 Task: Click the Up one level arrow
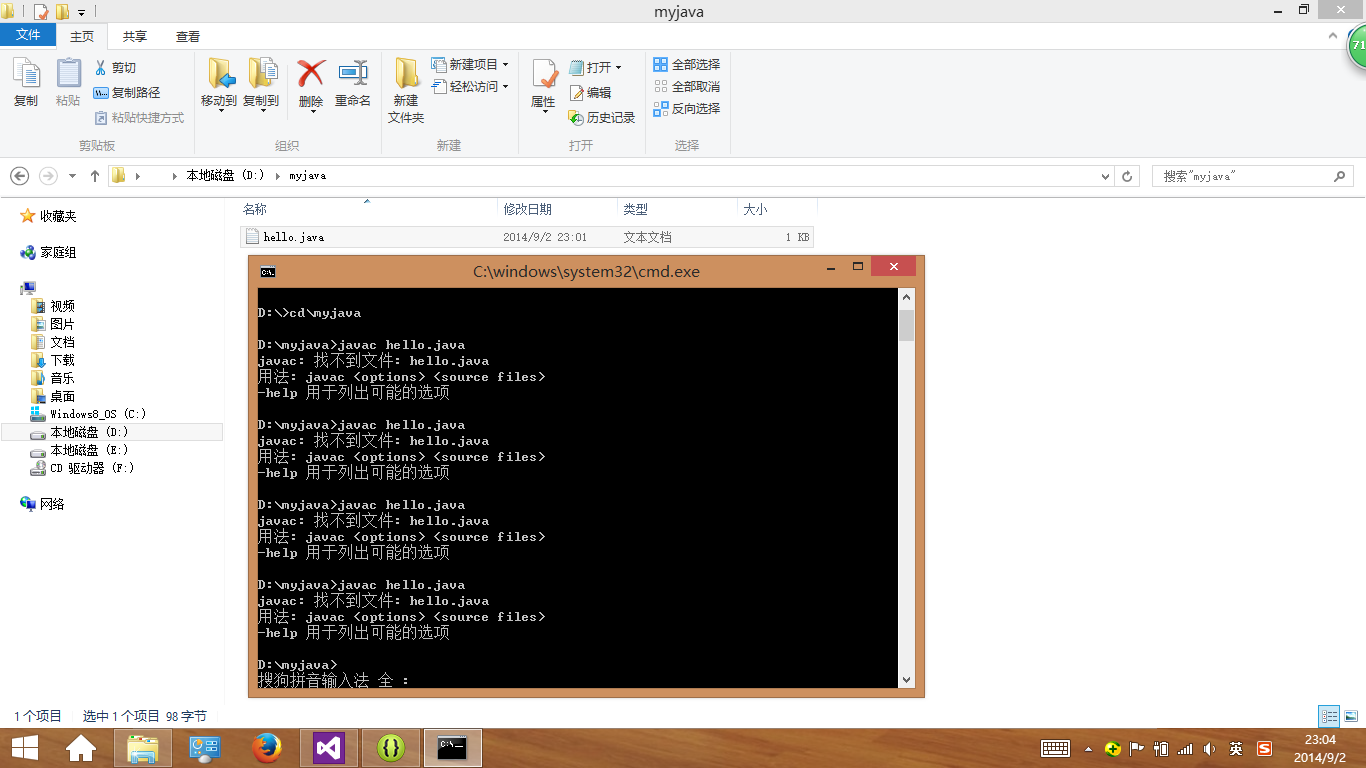pyautogui.click(x=95, y=176)
